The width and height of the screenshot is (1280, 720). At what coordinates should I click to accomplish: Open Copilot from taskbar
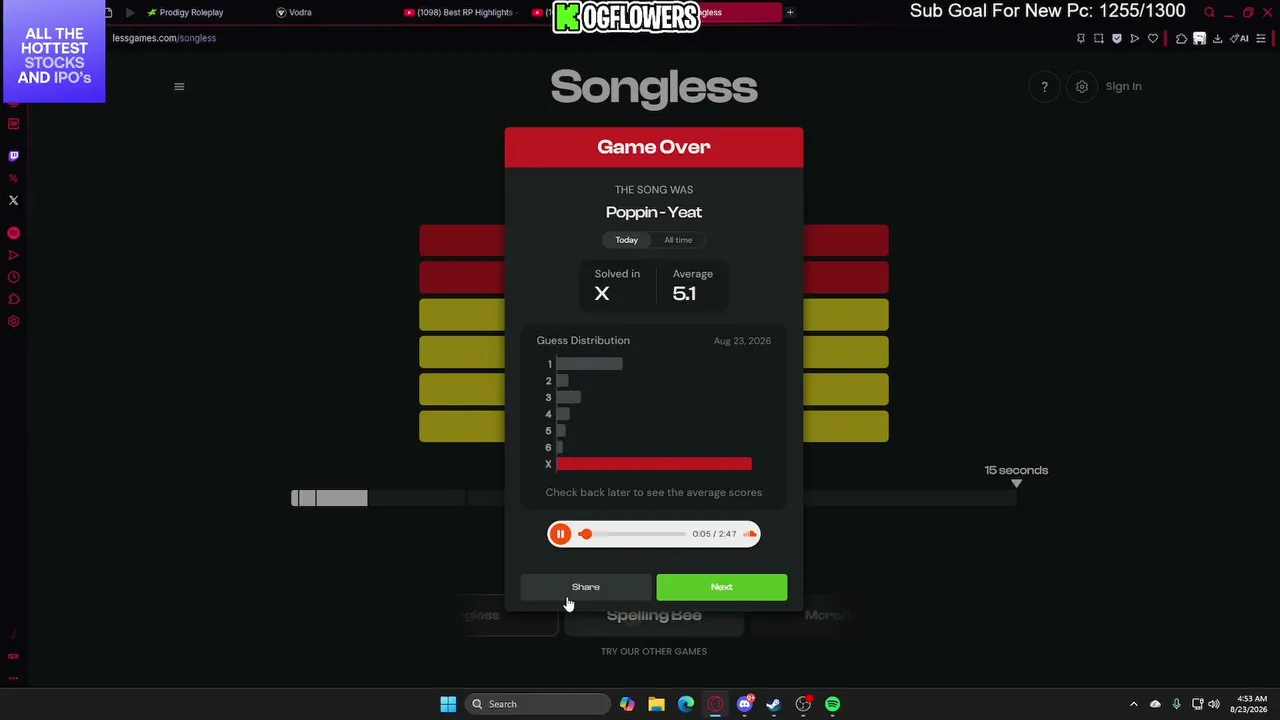[627, 704]
